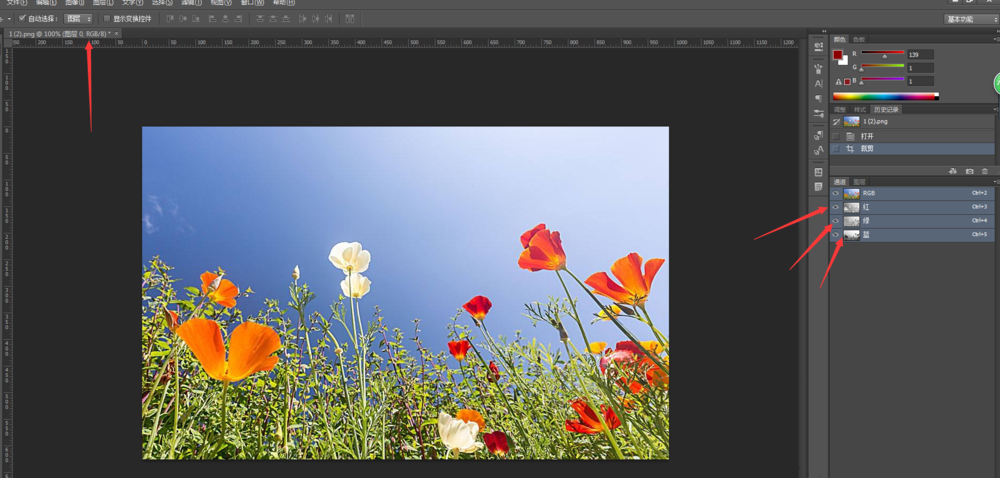Click create new document from state icon
1000x478 pixels.
click(x=952, y=171)
